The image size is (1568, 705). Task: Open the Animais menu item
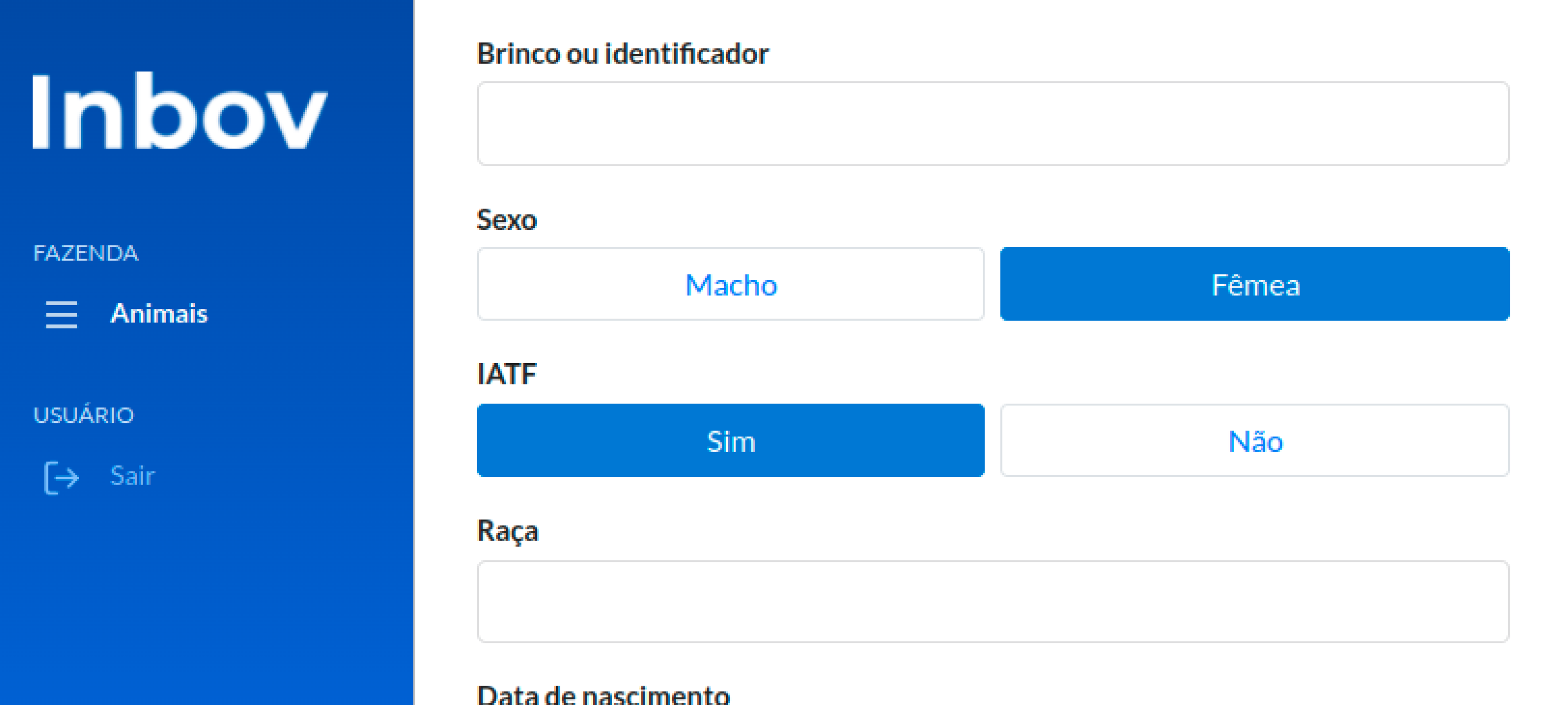[158, 314]
